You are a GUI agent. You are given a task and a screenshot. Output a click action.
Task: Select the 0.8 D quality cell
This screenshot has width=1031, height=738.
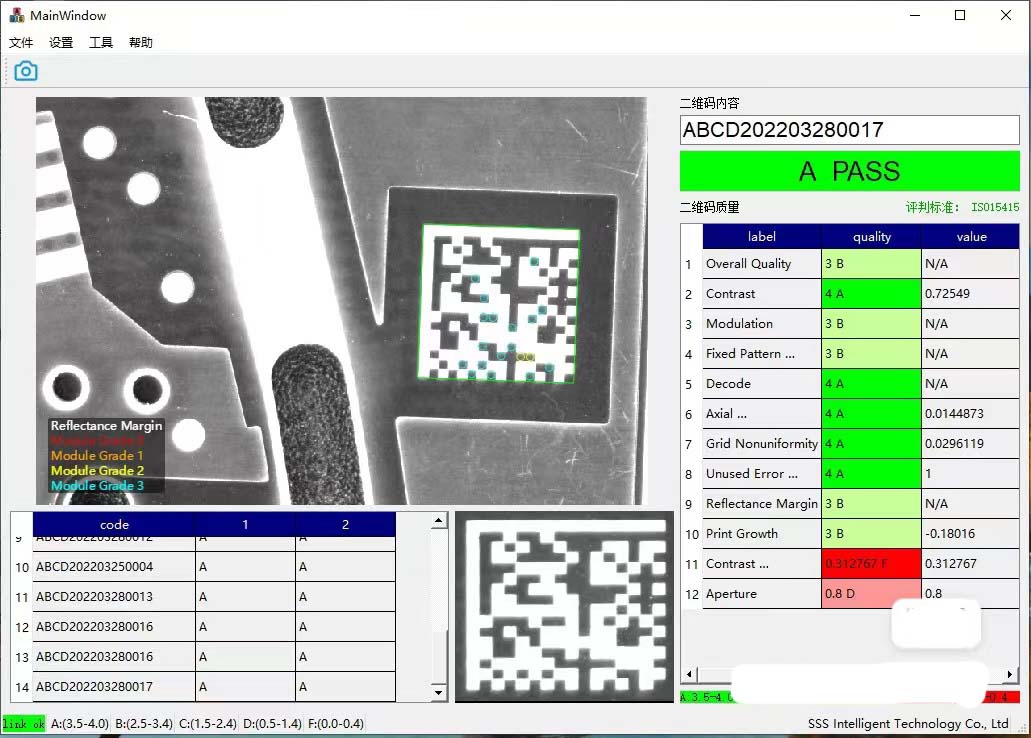872,594
